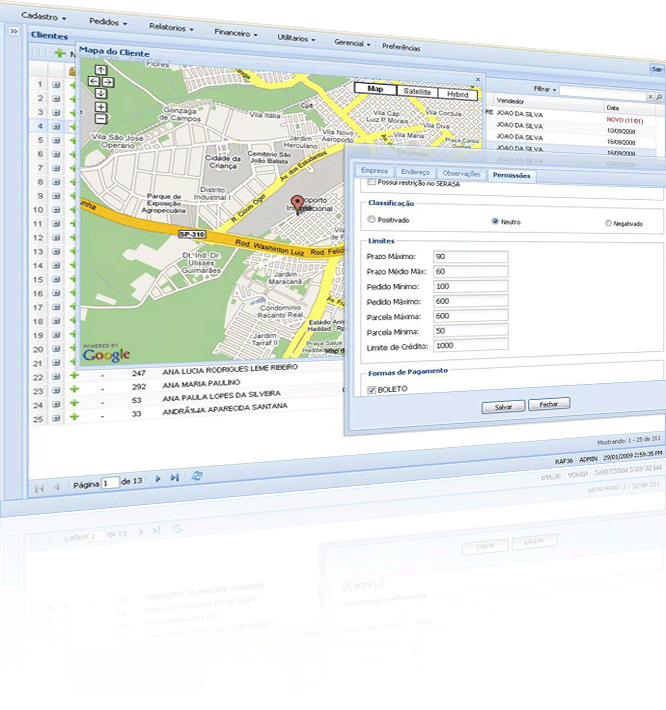Expand row 22 details in grid

click(x=55, y=376)
